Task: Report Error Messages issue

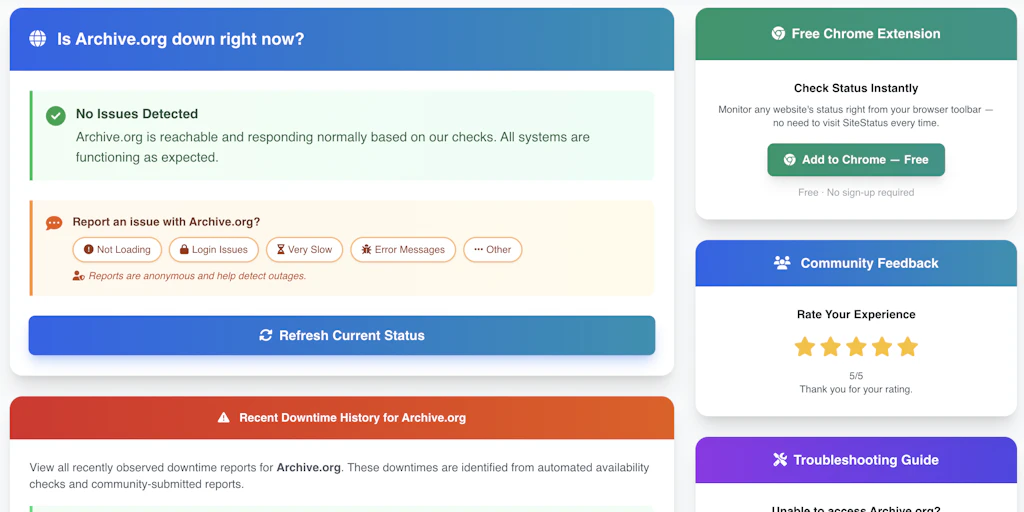Action: pyautogui.click(x=403, y=249)
